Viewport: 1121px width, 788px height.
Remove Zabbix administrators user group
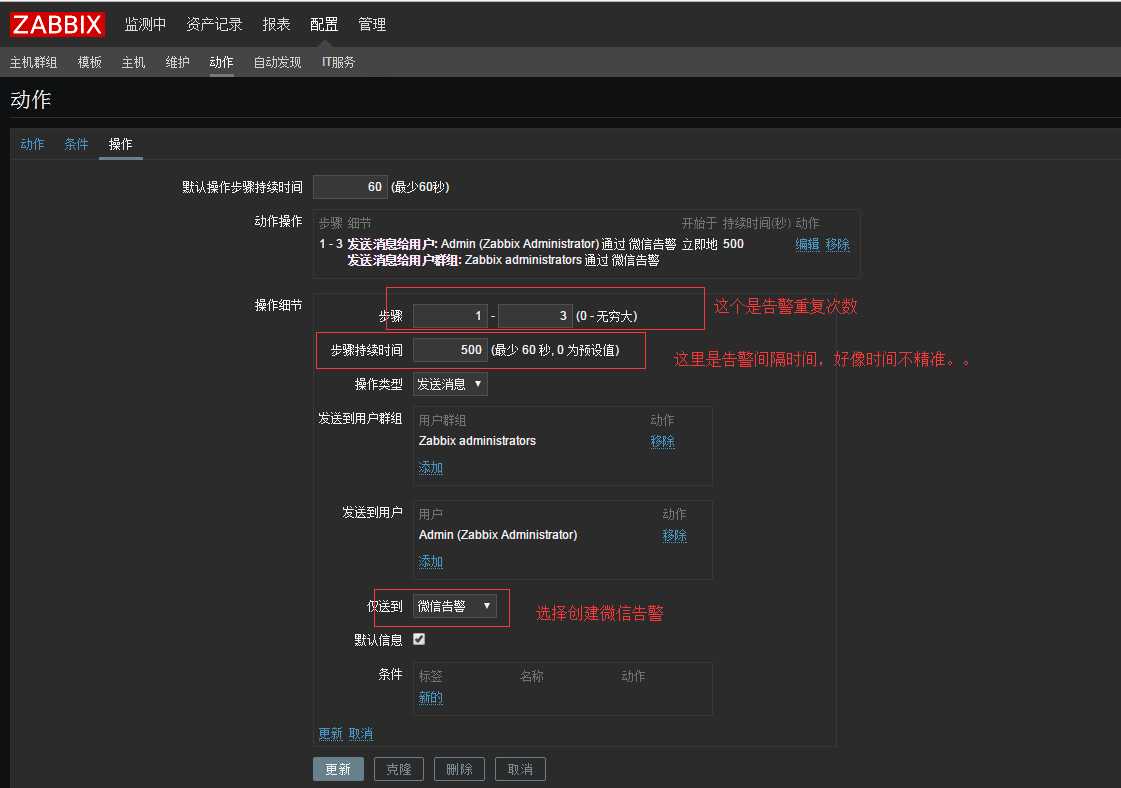click(663, 441)
